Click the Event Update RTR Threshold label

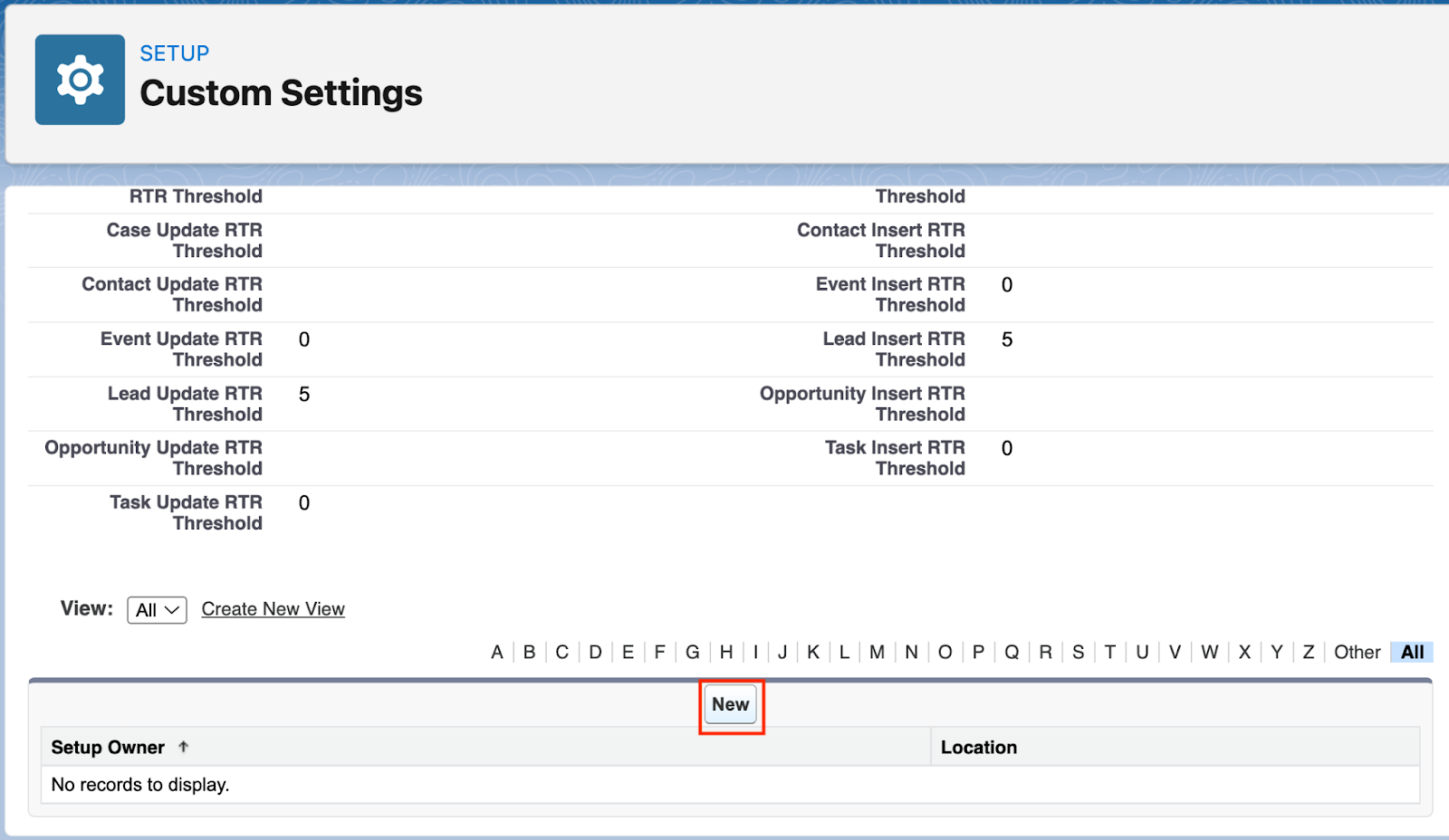[181, 349]
